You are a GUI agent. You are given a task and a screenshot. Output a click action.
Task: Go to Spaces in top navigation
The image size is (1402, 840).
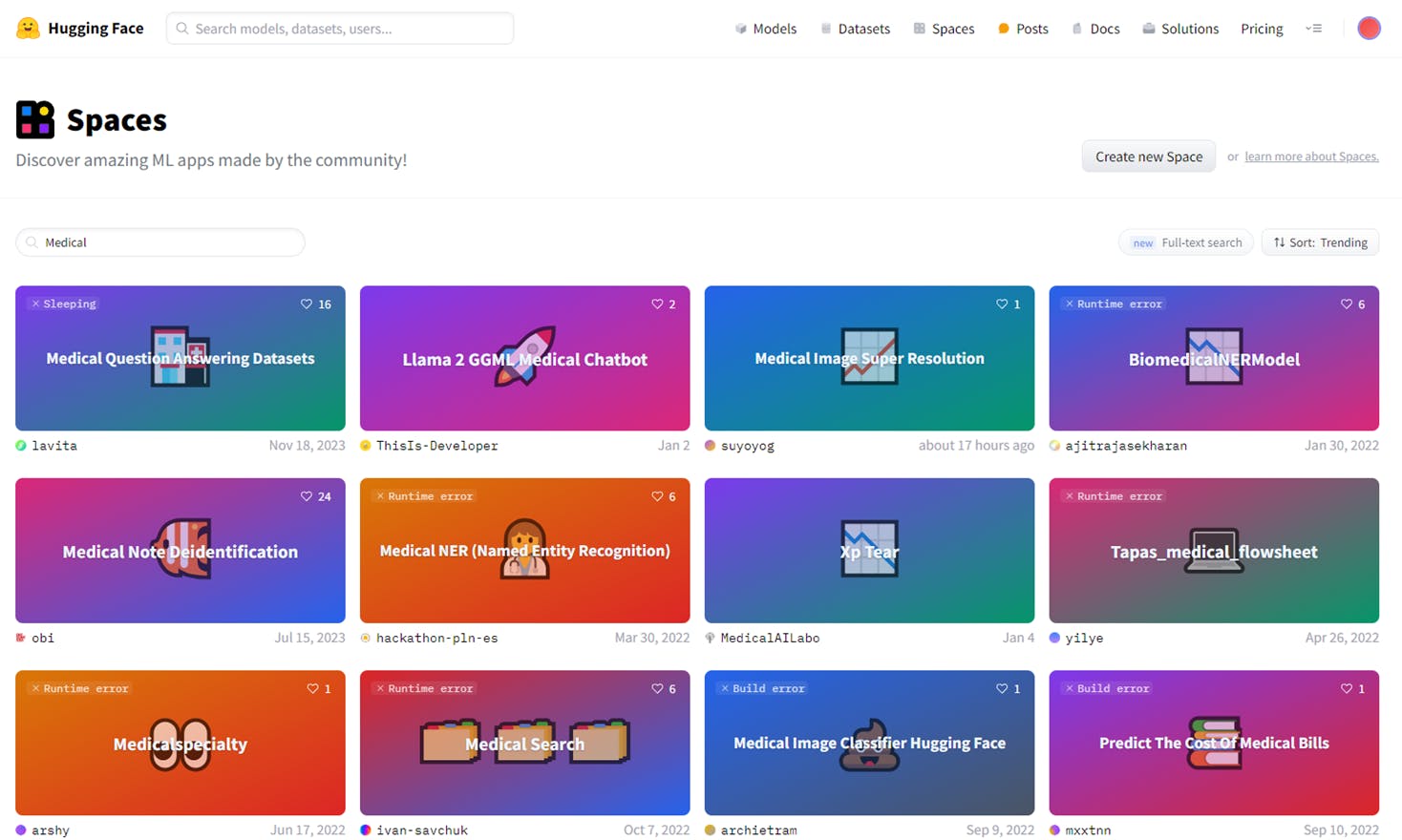[944, 29]
